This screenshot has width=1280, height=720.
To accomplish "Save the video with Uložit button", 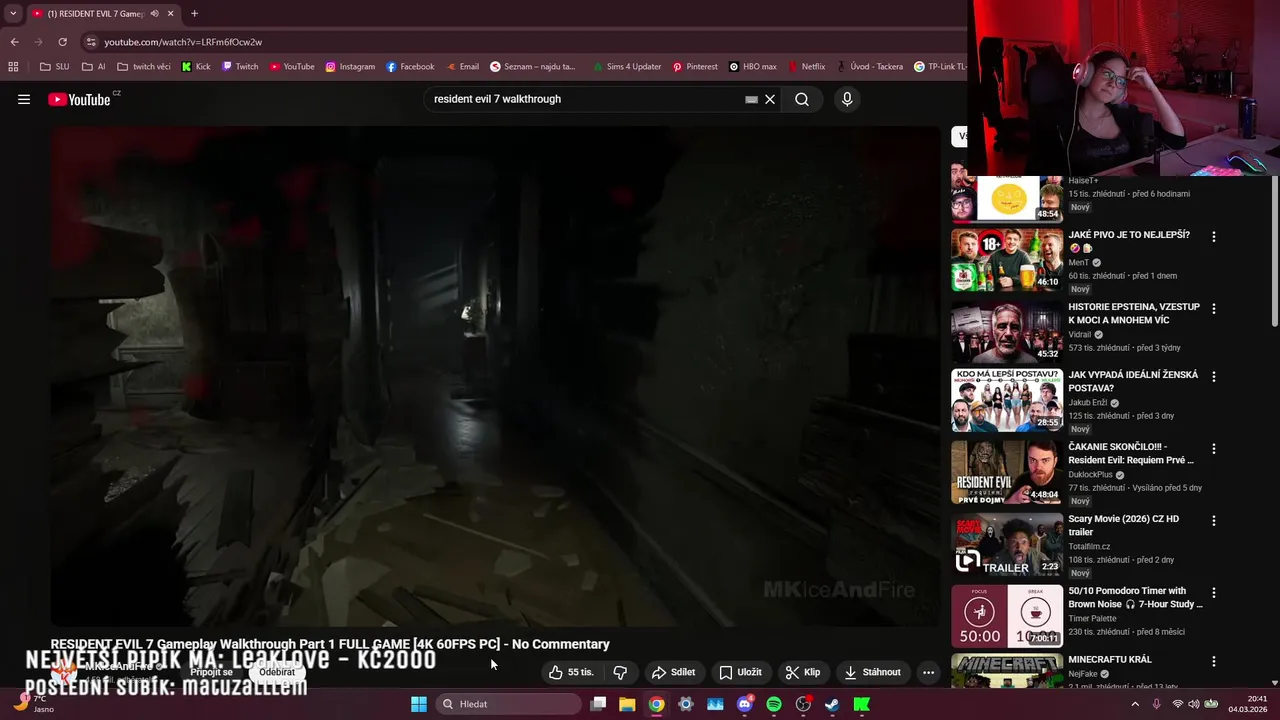I will tap(741, 672).
